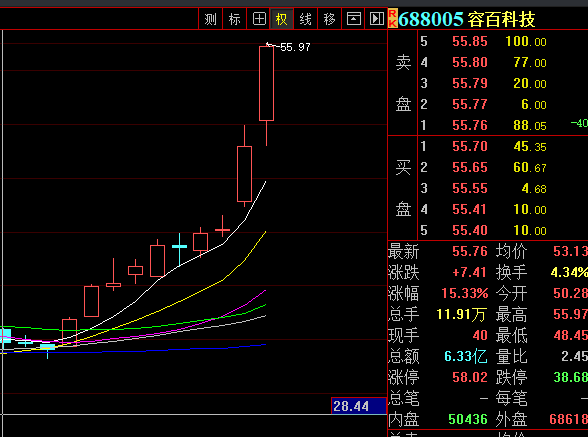Open stock title 688005 容百科技
Screen dimensions: 588x437
(466, 20)
